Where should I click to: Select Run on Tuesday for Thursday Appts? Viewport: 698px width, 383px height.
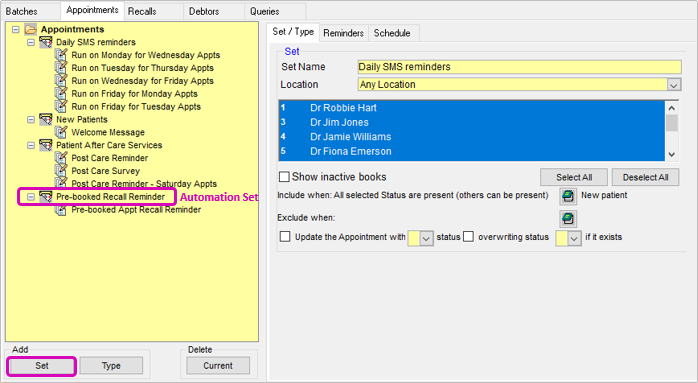coord(142,68)
